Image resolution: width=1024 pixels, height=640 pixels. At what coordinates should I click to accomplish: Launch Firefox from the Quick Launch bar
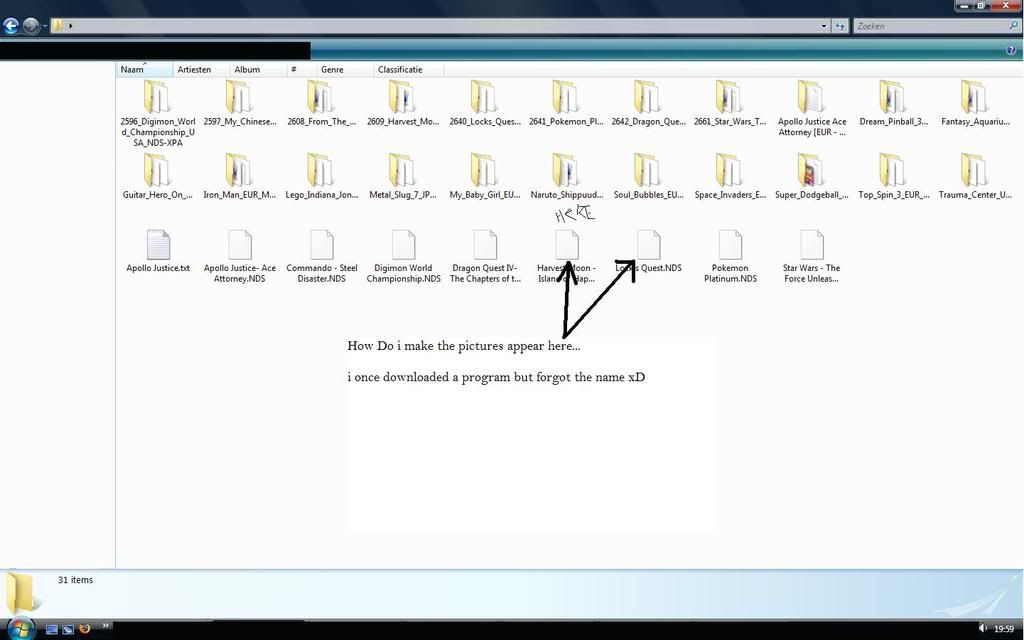coord(84,629)
